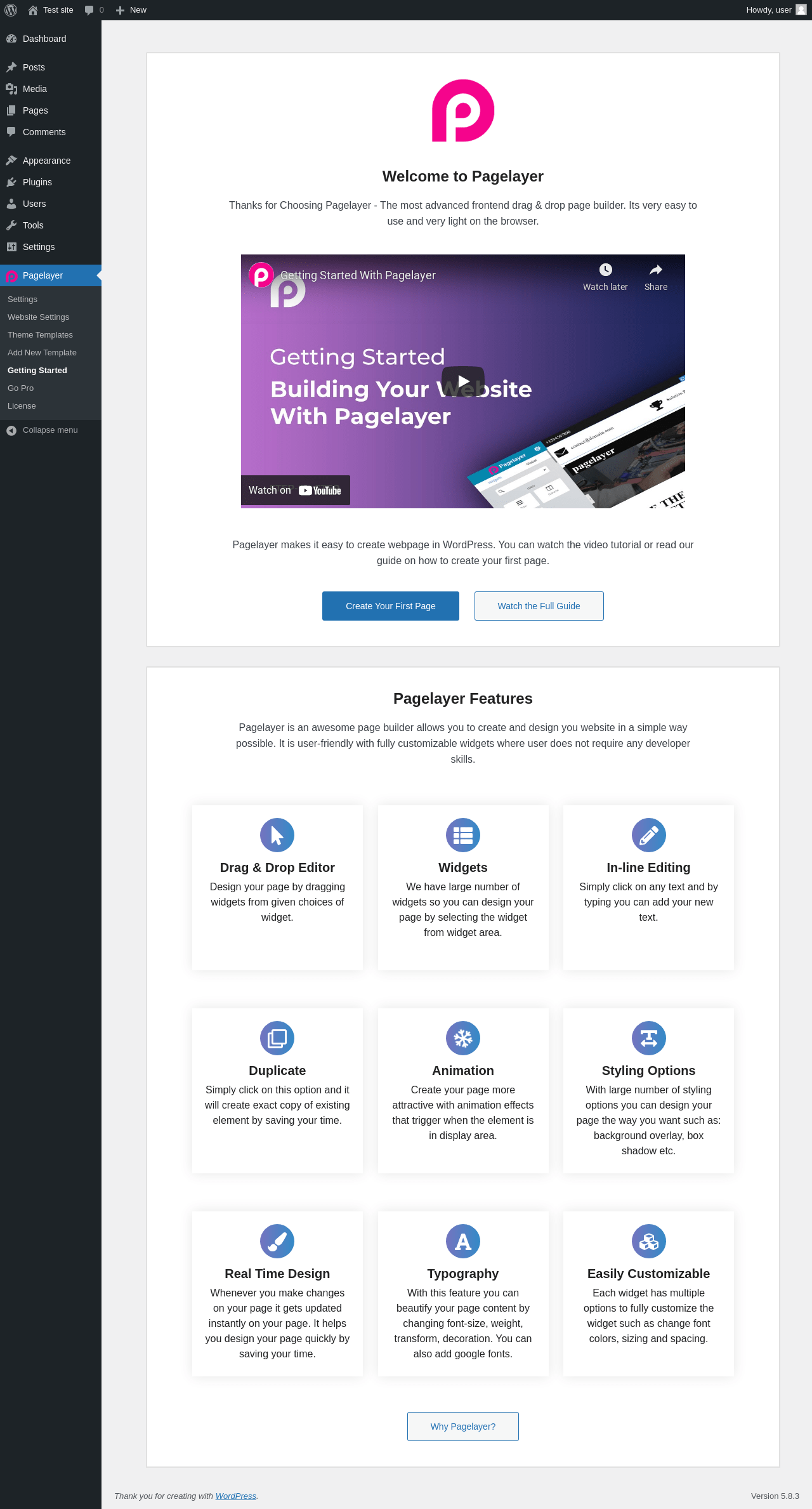
Task: Select Getting Started submenu item
Action: [x=37, y=371]
